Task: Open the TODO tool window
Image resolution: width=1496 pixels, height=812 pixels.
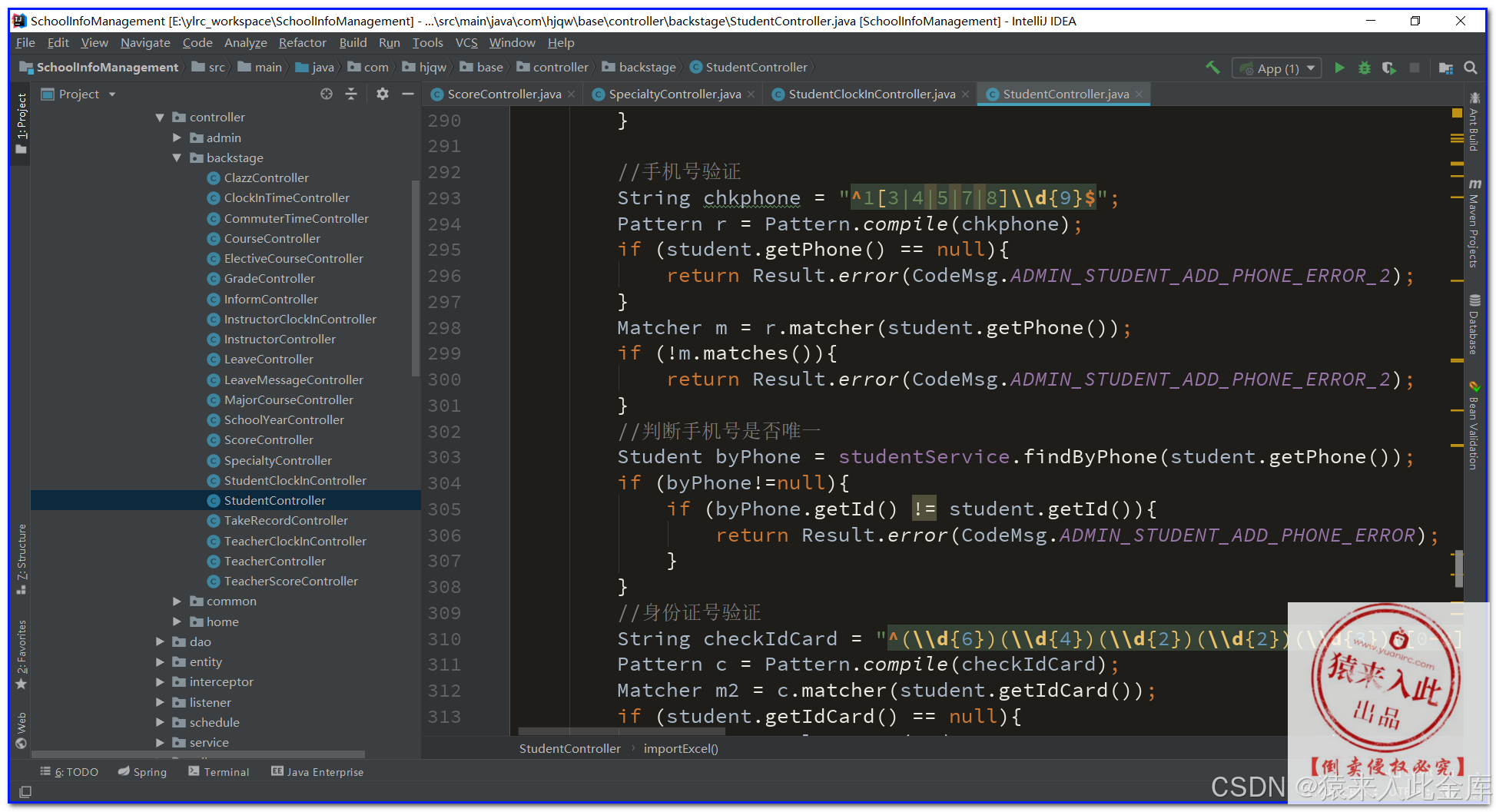Action: [x=69, y=772]
